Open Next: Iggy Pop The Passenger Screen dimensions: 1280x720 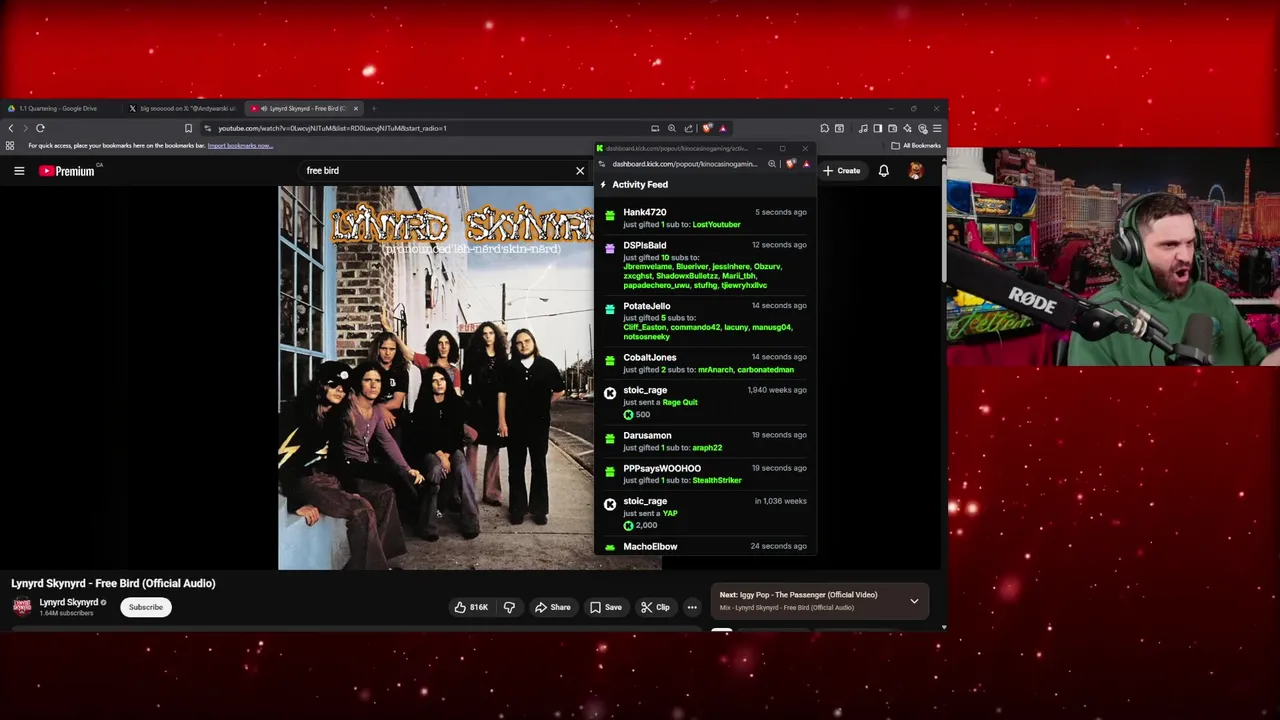point(798,595)
